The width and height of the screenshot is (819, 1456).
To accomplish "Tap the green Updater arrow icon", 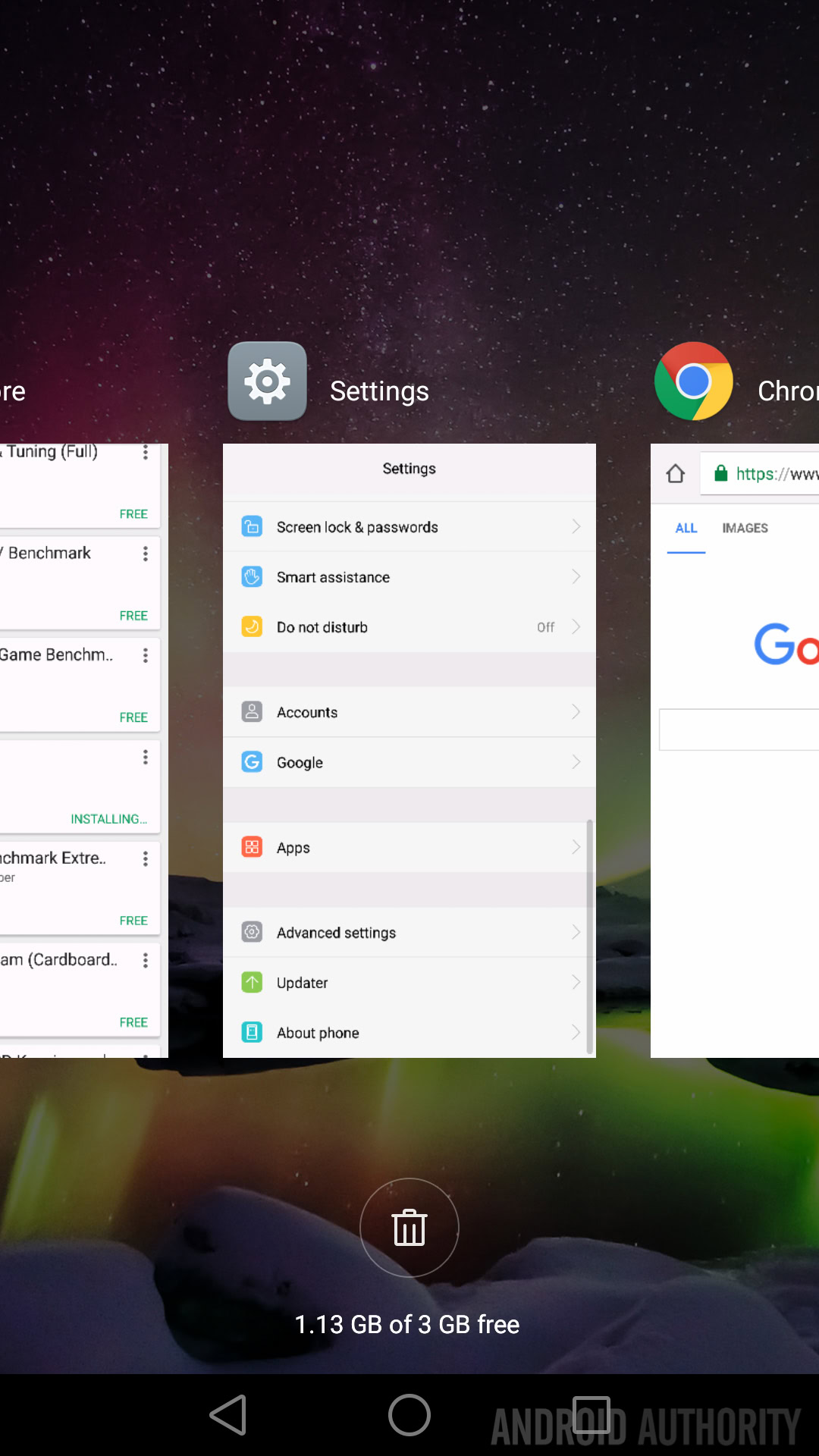I will 252,982.
